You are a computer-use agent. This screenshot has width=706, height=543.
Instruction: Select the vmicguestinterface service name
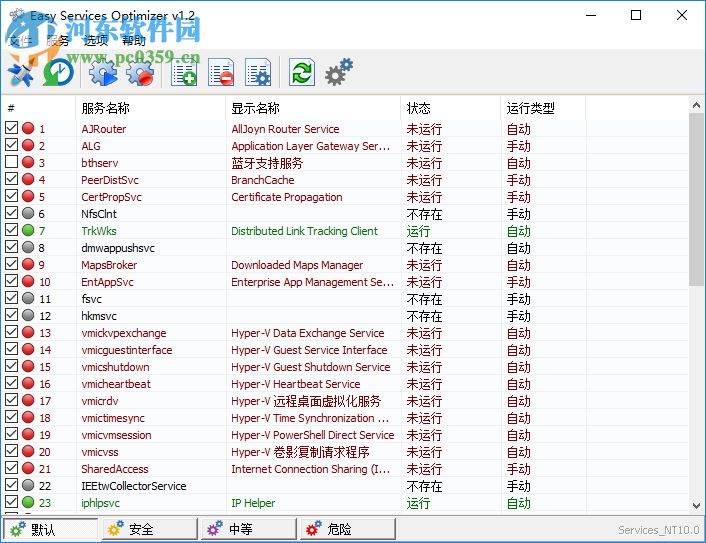[127, 350]
